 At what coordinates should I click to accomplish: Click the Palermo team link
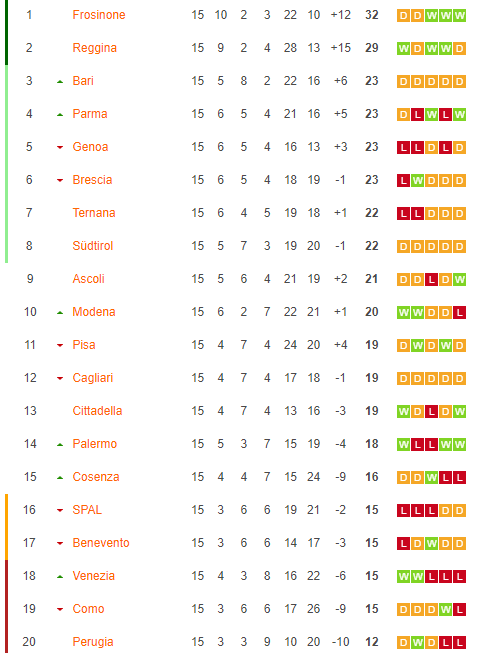click(95, 444)
